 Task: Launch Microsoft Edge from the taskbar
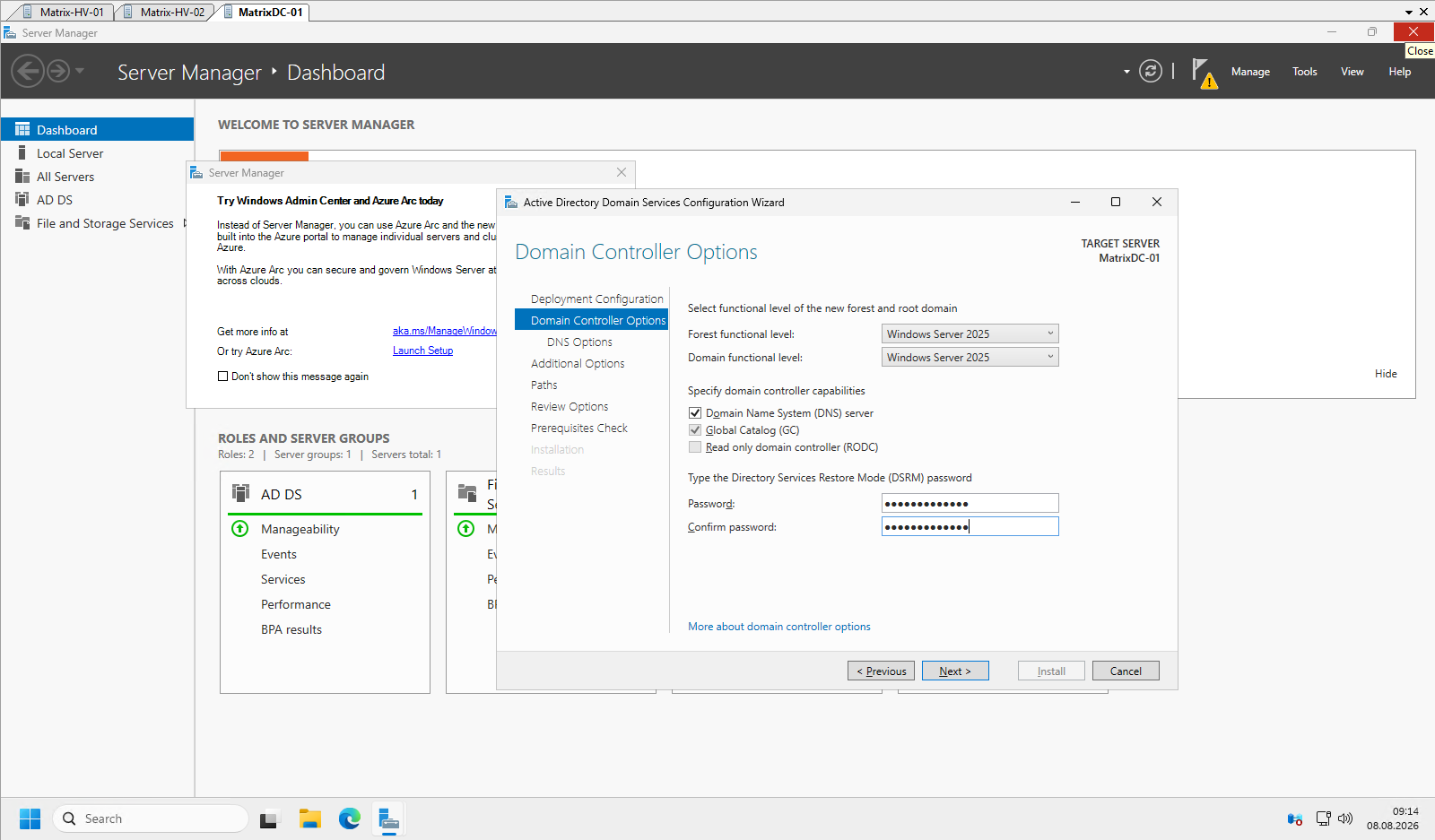(x=349, y=818)
